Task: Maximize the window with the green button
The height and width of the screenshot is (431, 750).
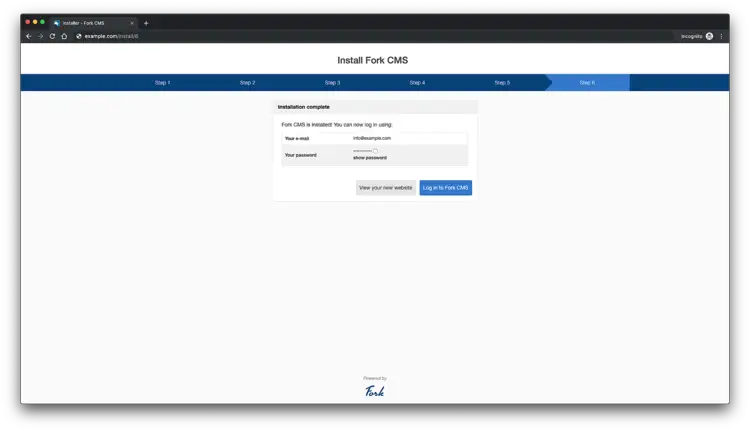Action: tap(42, 22)
